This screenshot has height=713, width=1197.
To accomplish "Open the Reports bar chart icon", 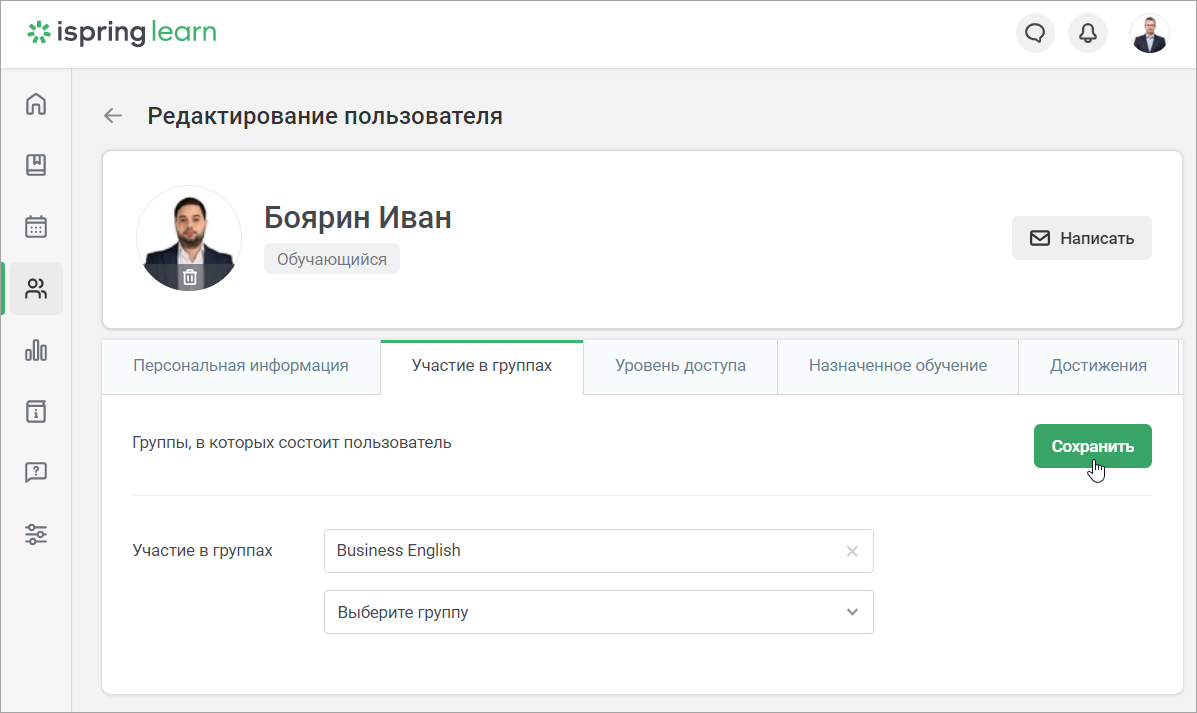I will point(36,350).
